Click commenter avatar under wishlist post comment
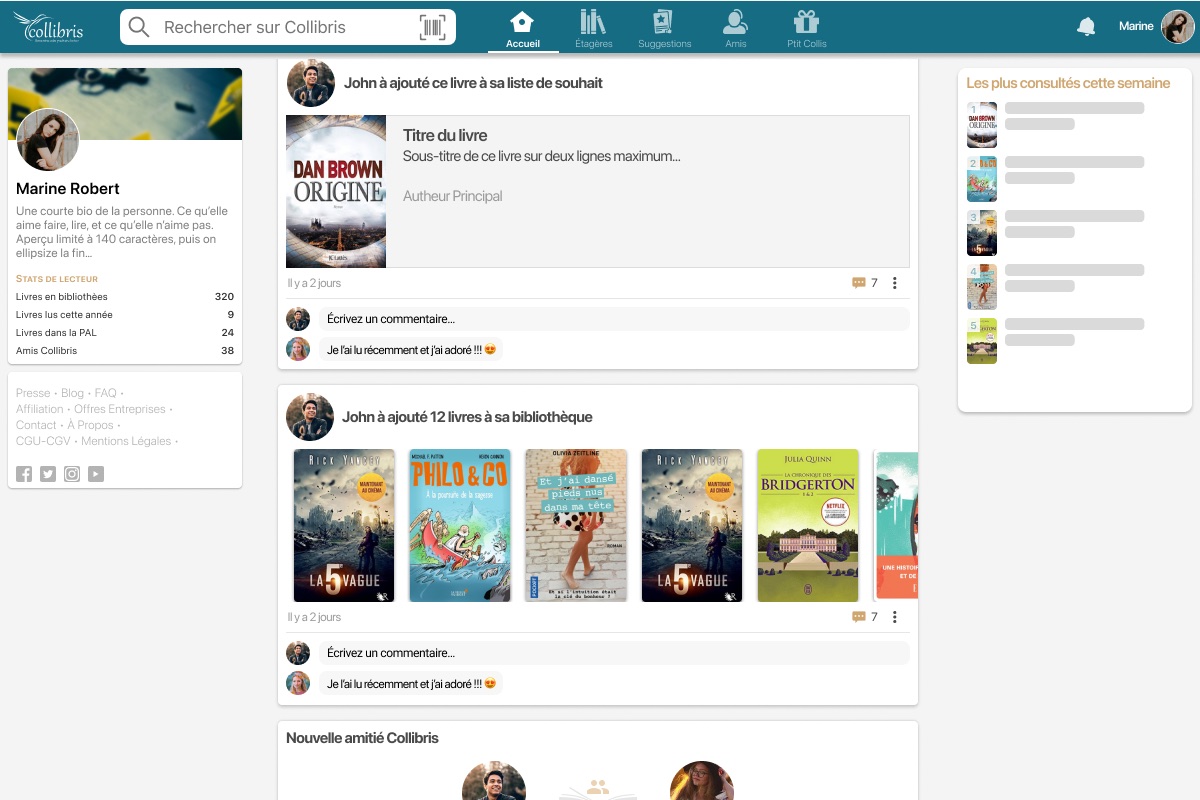This screenshot has height=800, width=1200. pyautogui.click(x=298, y=349)
